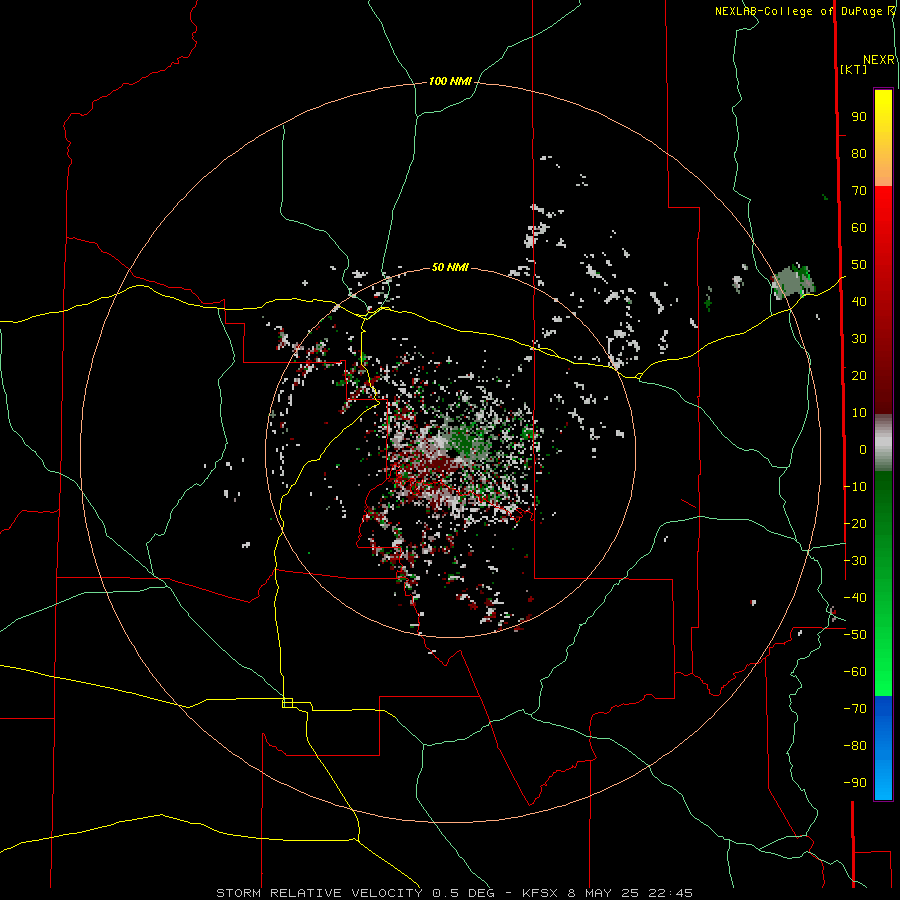Click the KT units label above color scale
900x900 pixels.
(853, 69)
